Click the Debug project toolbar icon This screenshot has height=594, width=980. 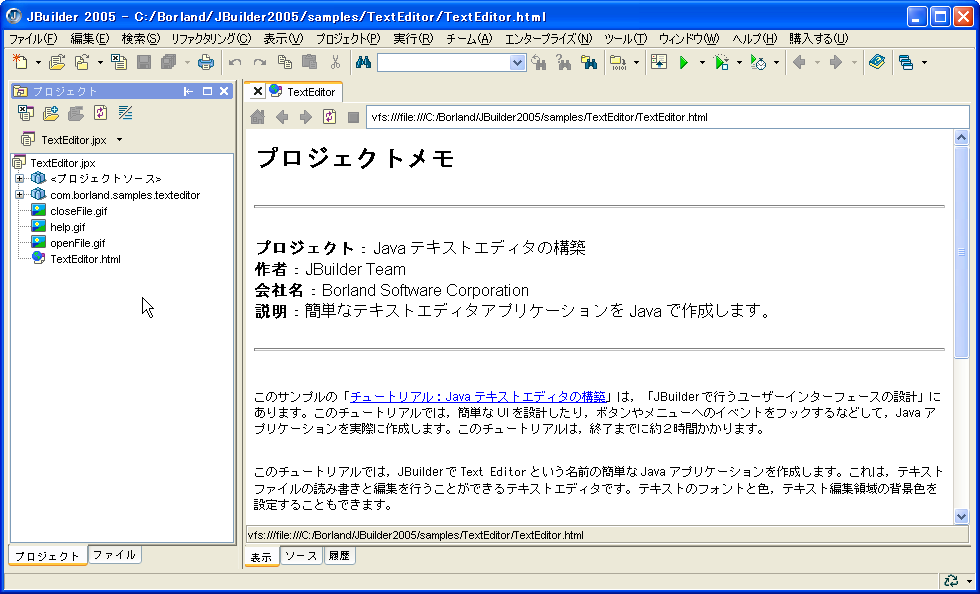722,63
